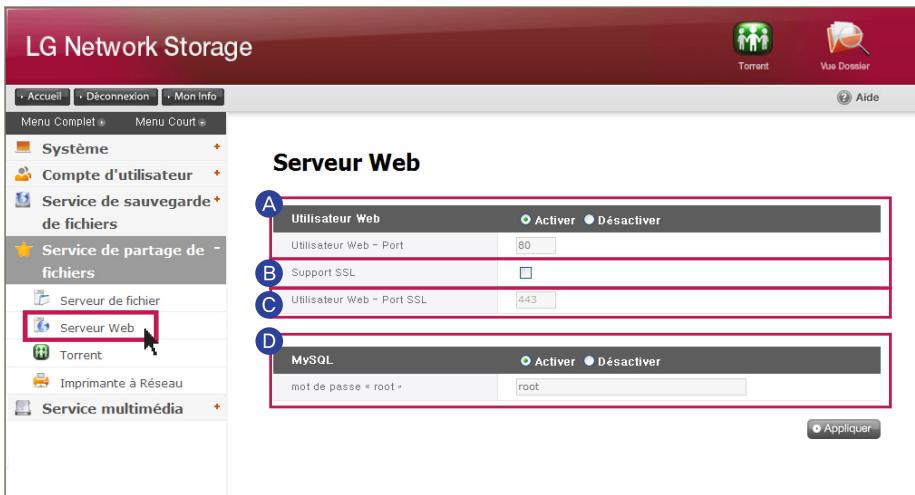This screenshot has width=915, height=495.
Task: Click the Serveur de fichier document icon
Action: point(41,298)
